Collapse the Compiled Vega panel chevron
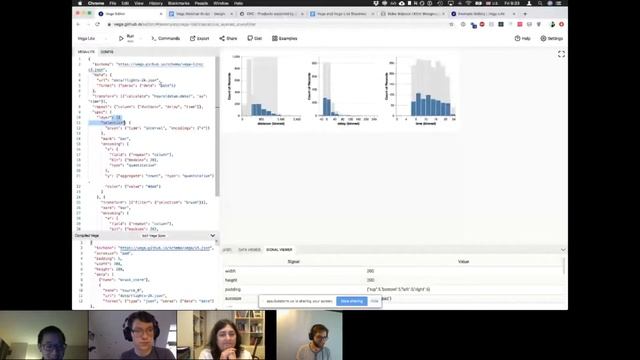640x360 pixels. click(213, 236)
